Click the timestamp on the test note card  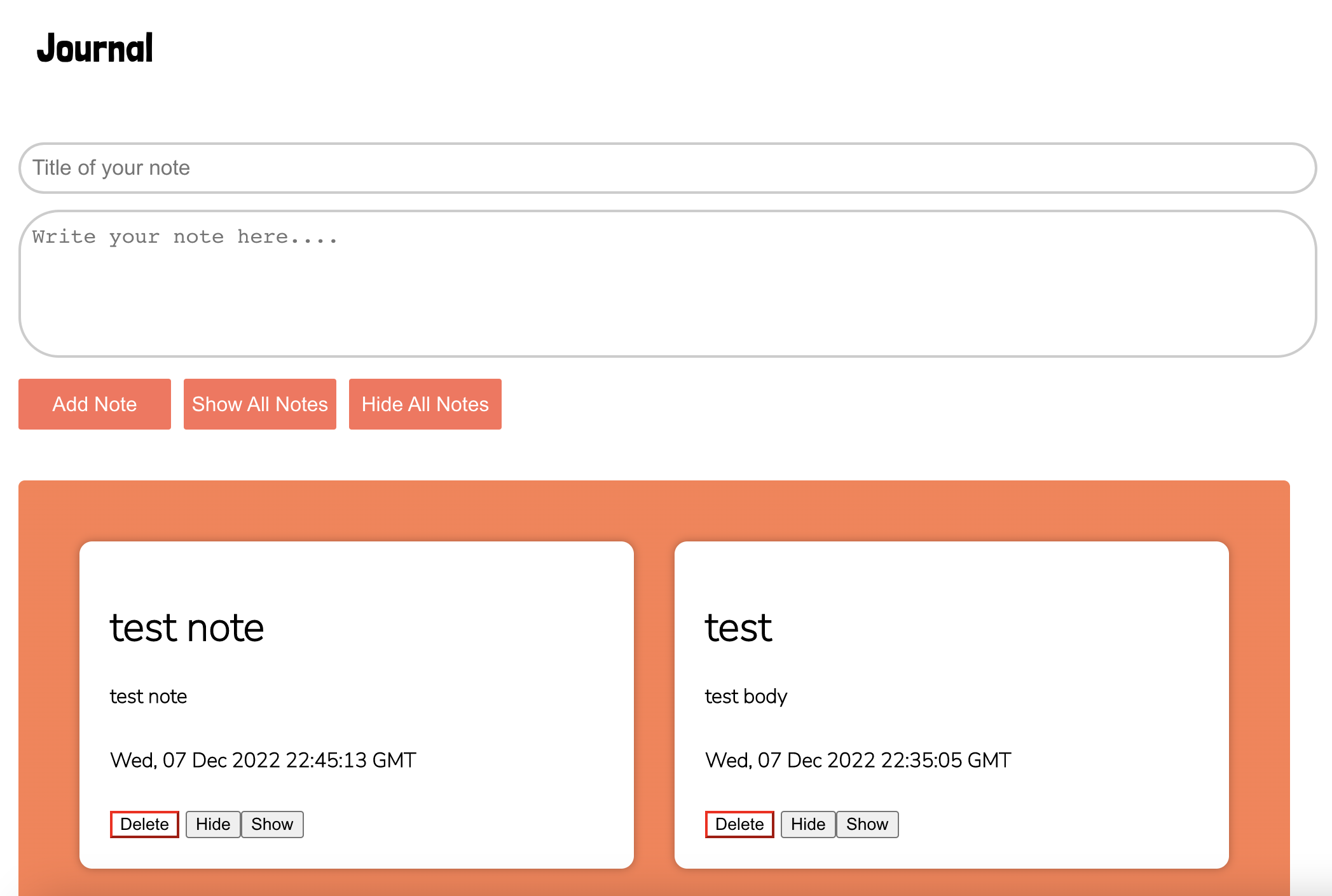coord(263,760)
